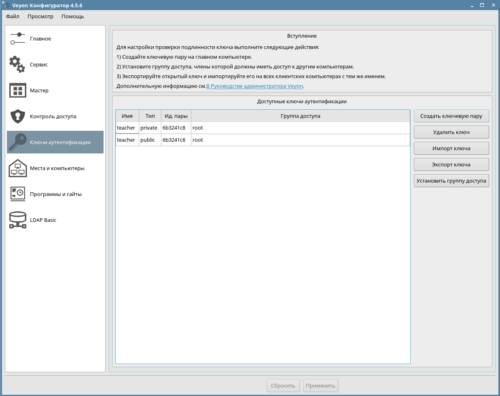
Task: Sort by Группа доступа column header
Action: 300,116
